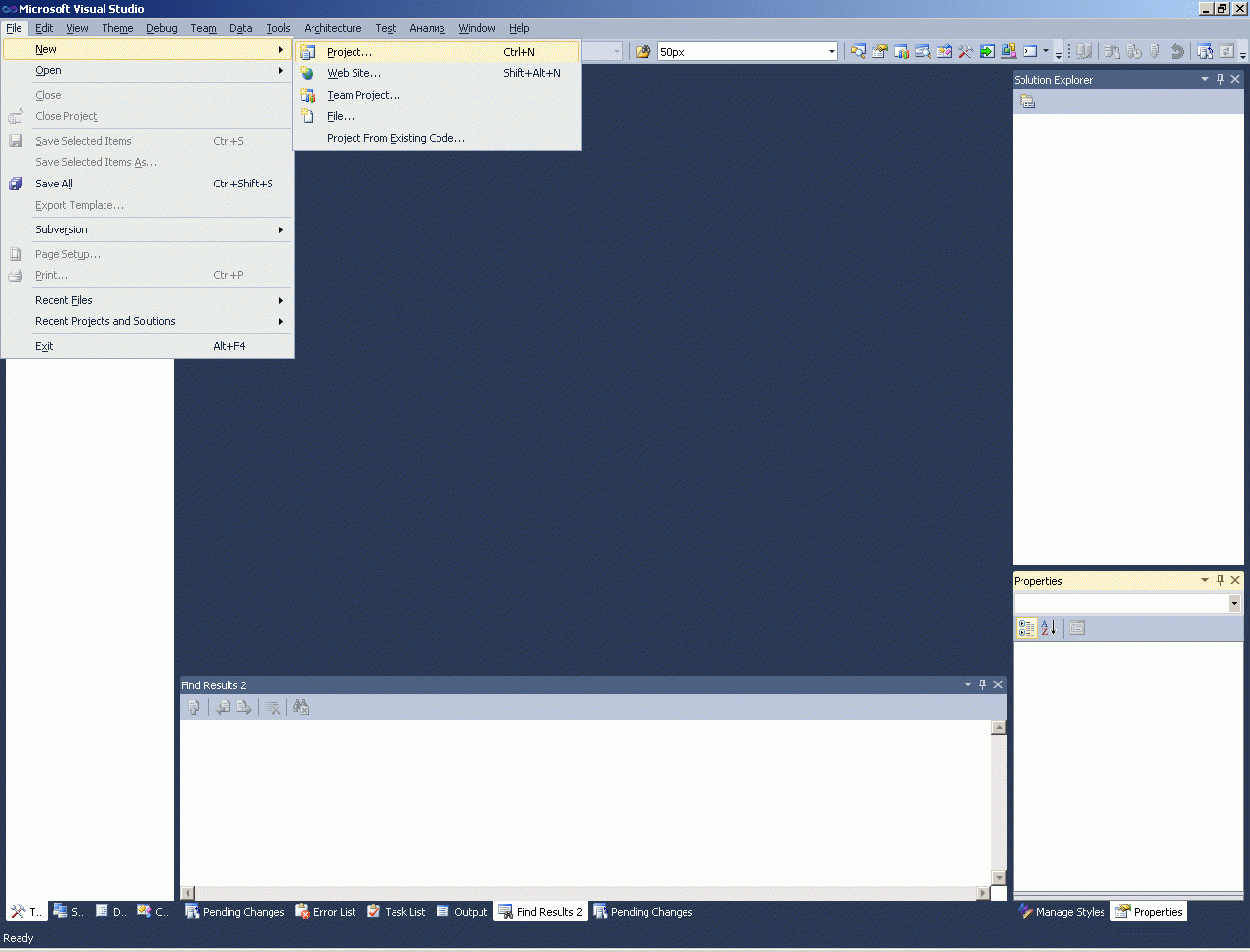Switch to the Manage Styles tab

point(1062,912)
